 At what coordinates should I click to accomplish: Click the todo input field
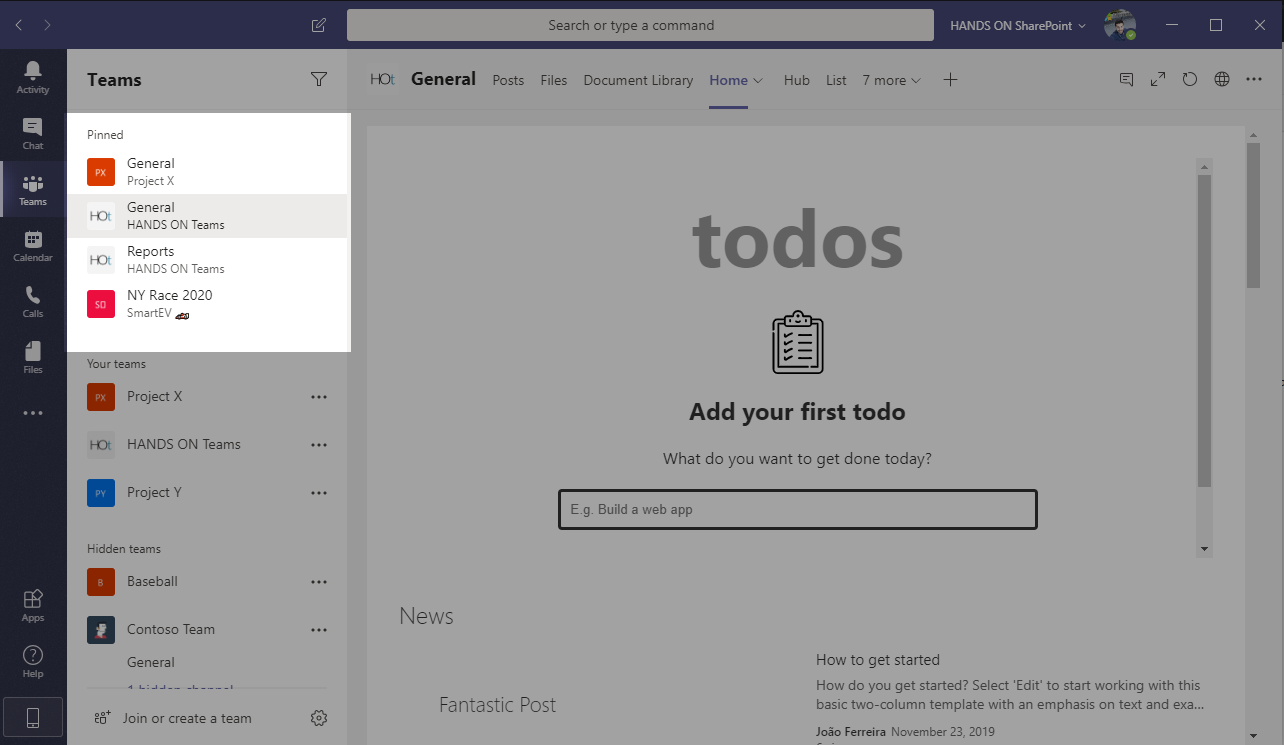(797, 509)
